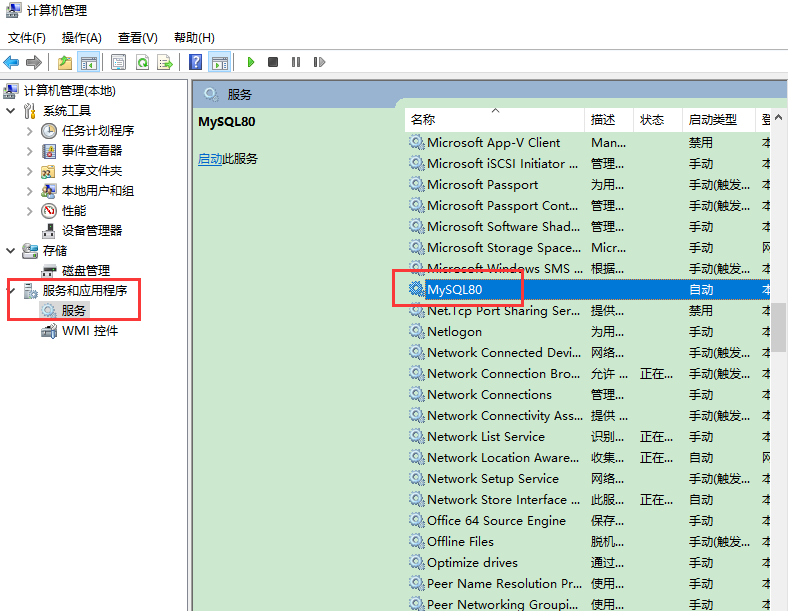Expand the 性能 node
Viewport: 788px width, 611px height.
(x=30, y=211)
